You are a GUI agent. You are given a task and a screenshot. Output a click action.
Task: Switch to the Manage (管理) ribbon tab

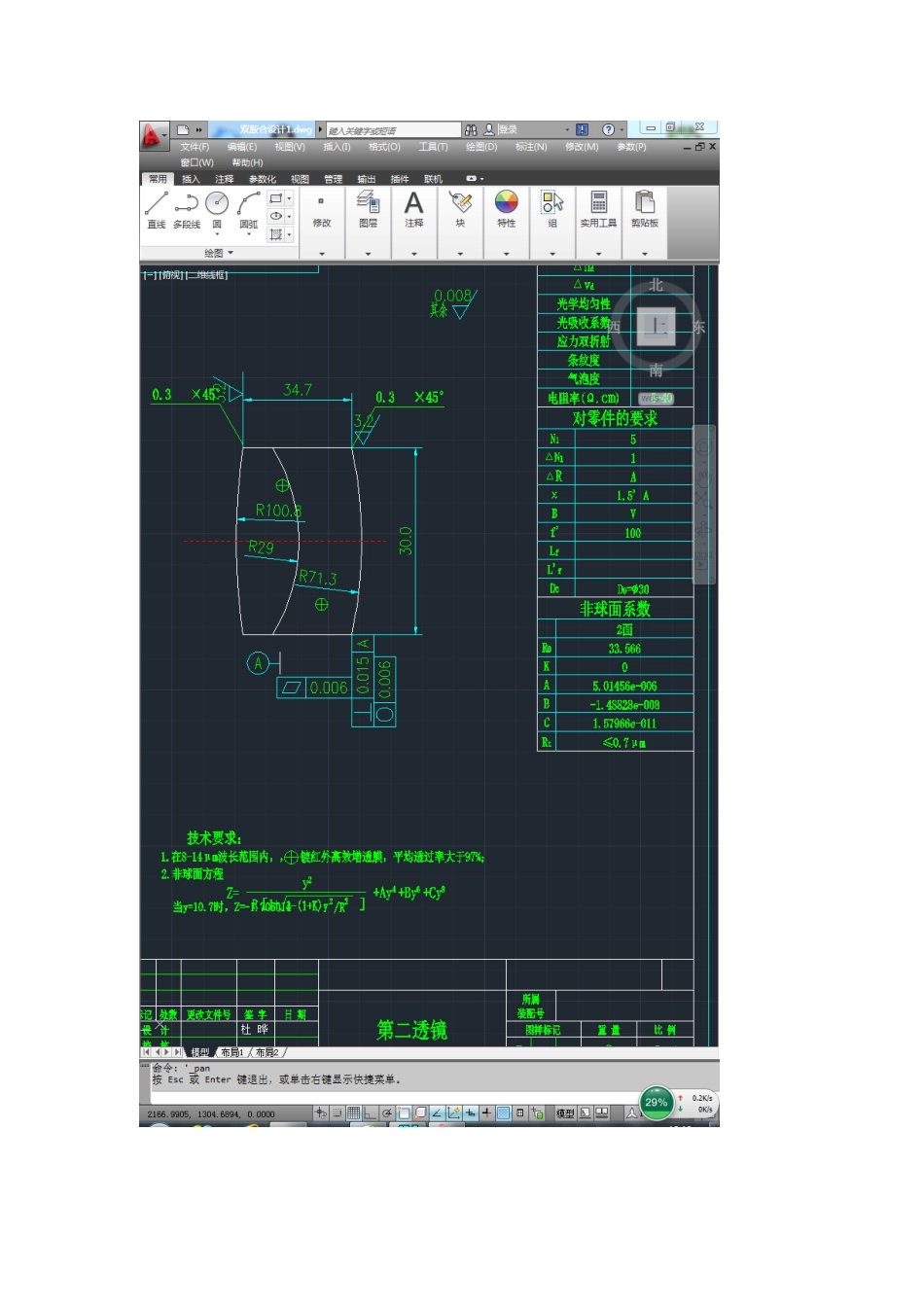pos(334,179)
